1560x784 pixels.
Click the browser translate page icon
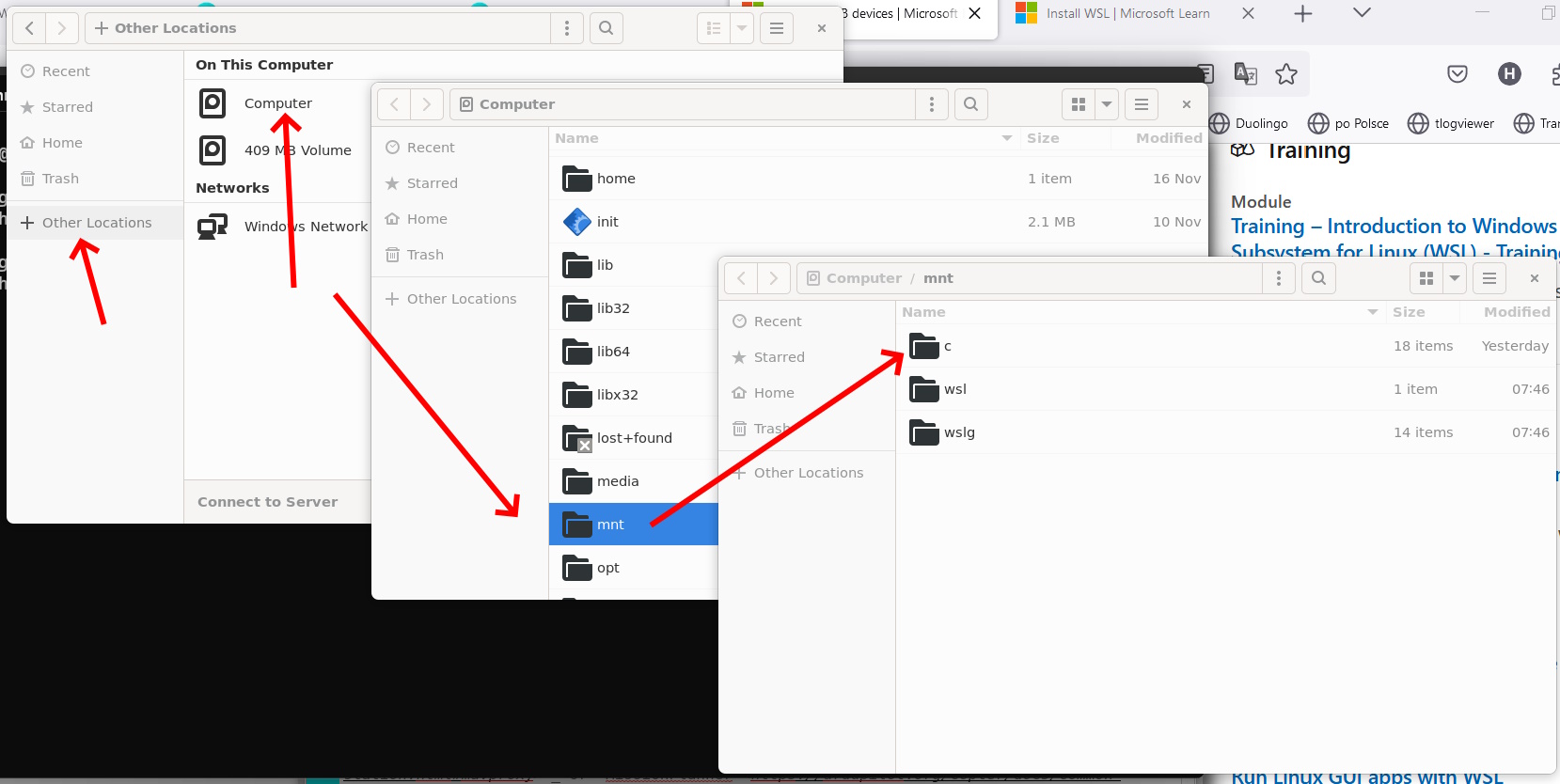1246,74
